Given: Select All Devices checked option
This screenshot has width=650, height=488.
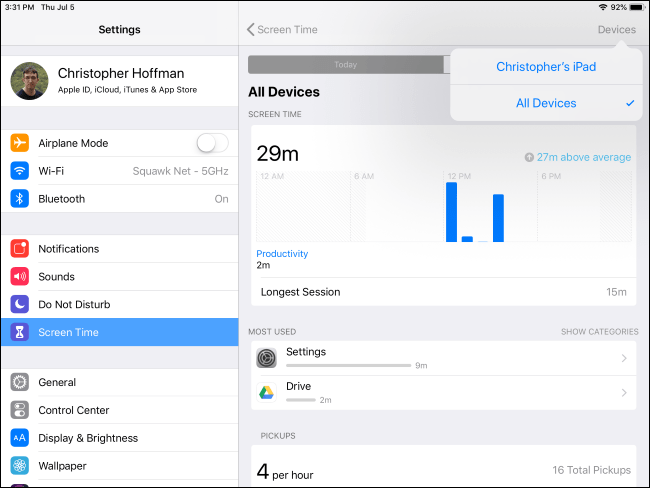Looking at the screenshot, I should 546,103.
